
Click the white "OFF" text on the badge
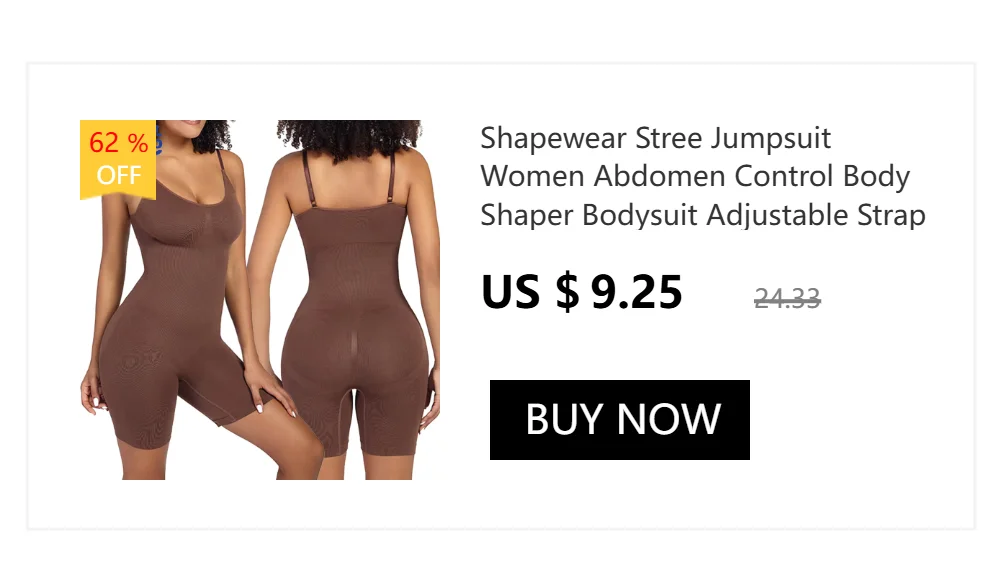tap(118, 175)
